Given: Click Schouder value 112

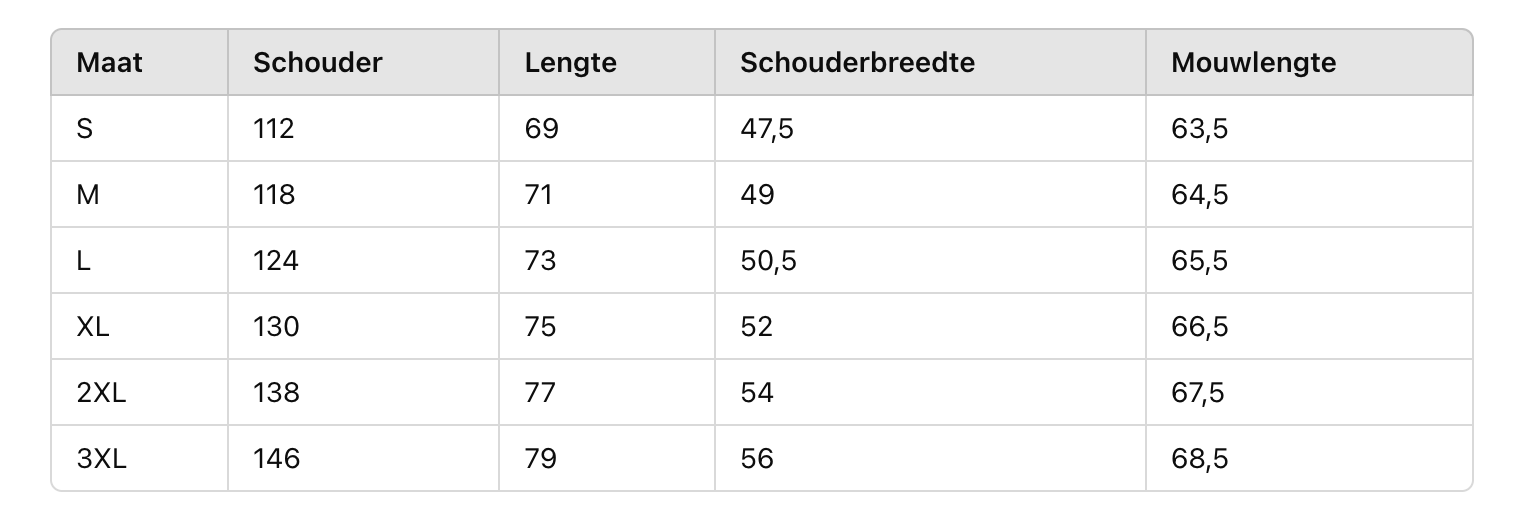Looking at the screenshot, I should pos(274,129).
